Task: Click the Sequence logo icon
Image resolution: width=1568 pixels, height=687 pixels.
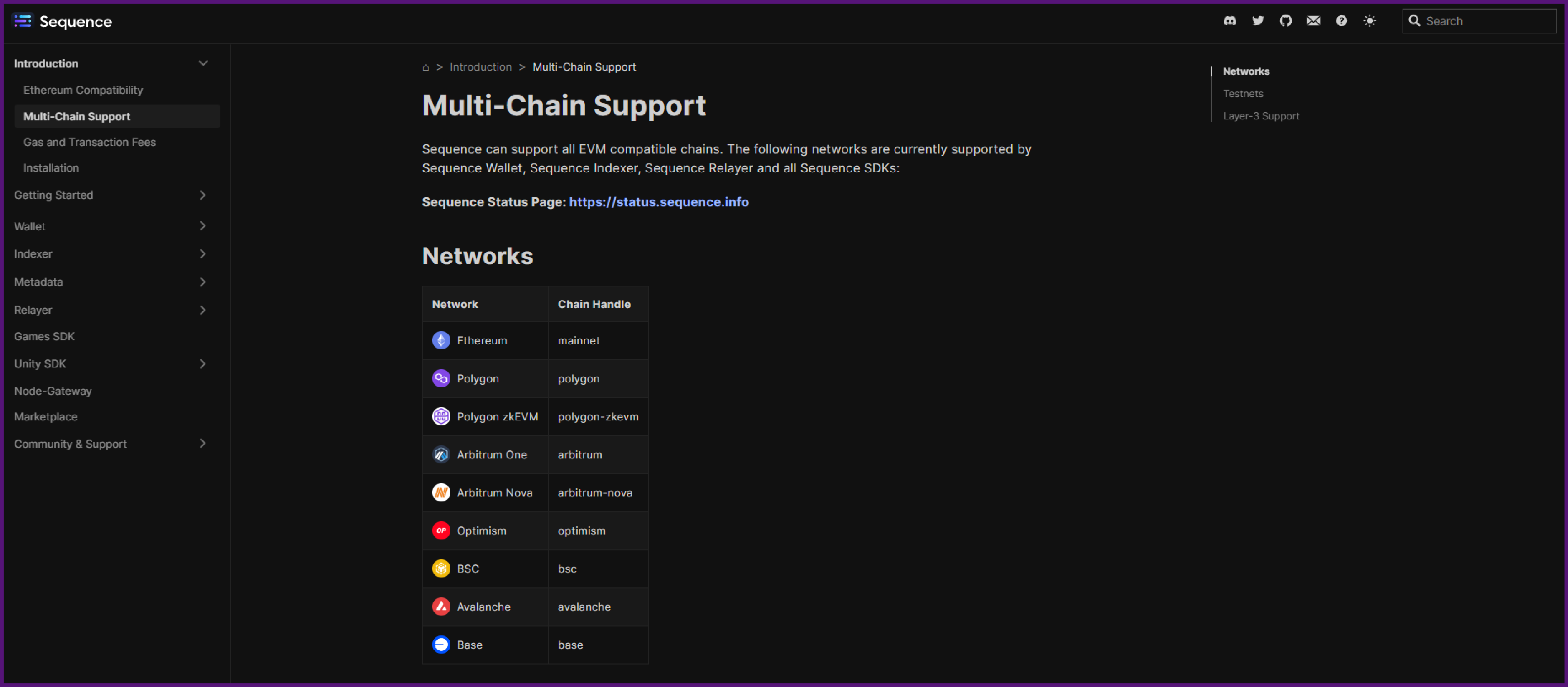Action: pyautogui.click(x=22, y=21)
